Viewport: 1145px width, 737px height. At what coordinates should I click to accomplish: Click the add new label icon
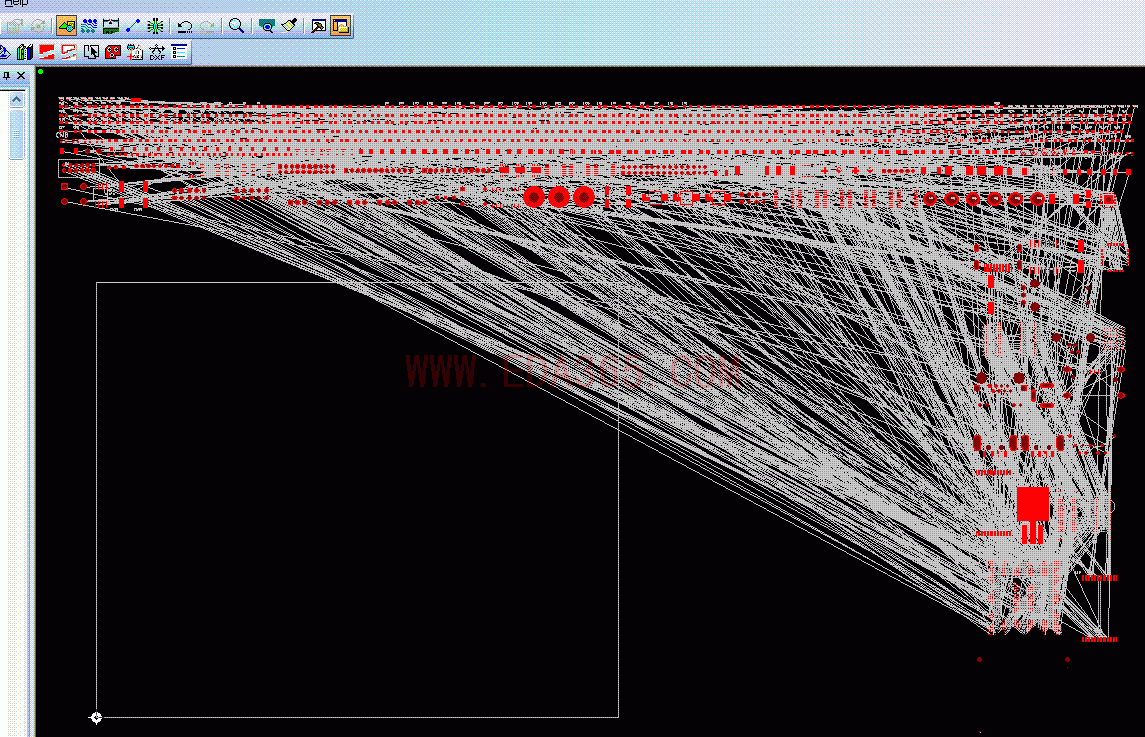(135, 52)
